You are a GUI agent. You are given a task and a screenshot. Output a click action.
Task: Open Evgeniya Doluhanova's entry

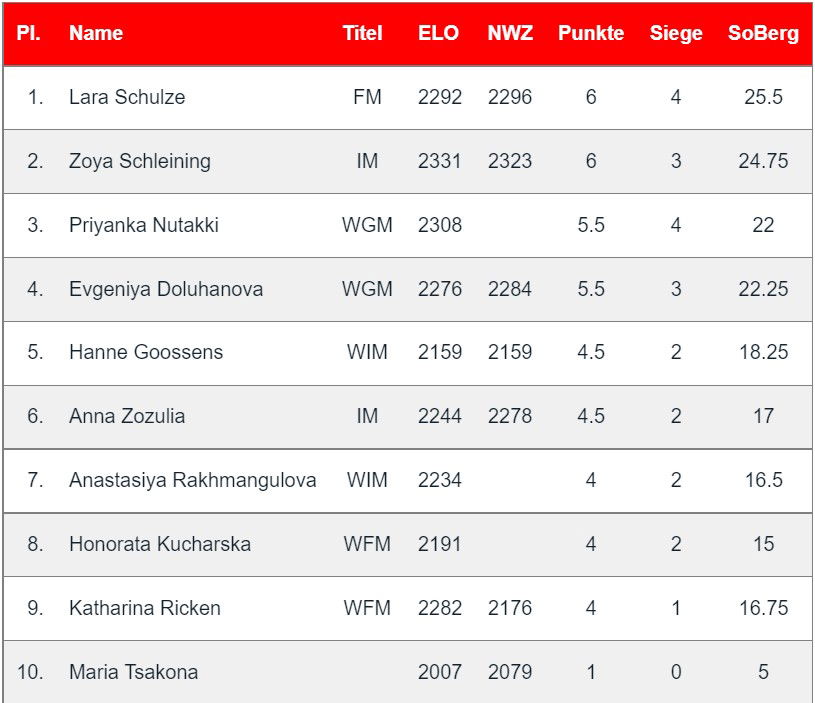pos(166,289)
